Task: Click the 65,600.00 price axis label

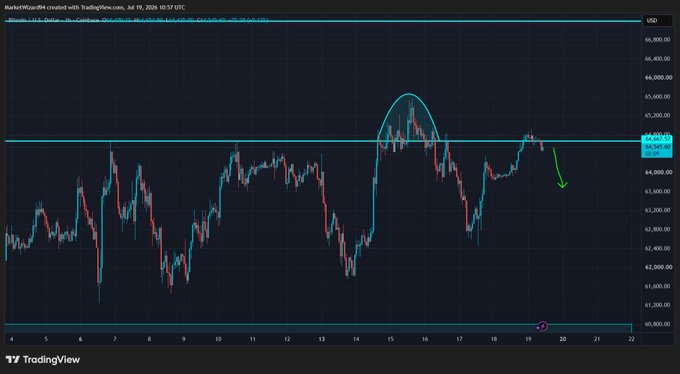Action: (x=658, y=96)
